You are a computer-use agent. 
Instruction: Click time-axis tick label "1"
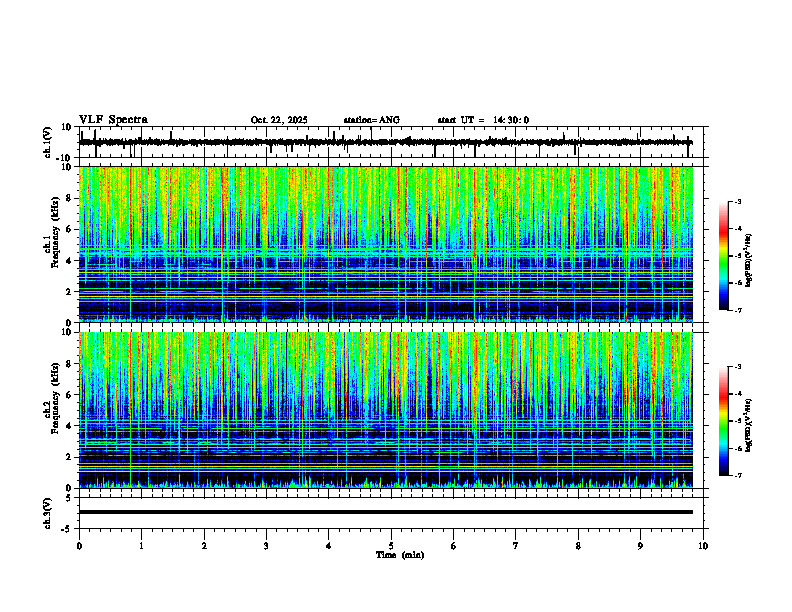coord(141,546)
